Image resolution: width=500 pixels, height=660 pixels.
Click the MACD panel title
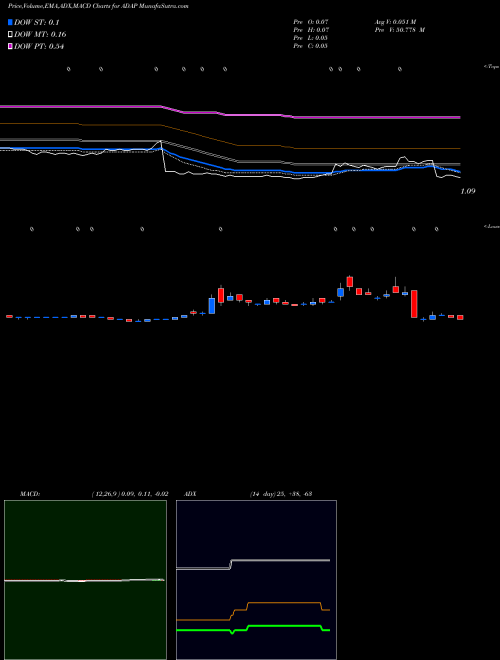tap(30, 494)
